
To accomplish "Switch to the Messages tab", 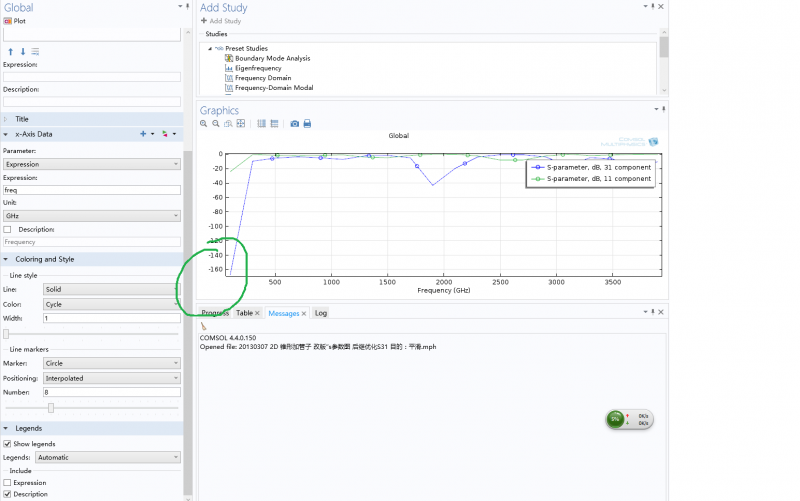I will pos(284,313).
